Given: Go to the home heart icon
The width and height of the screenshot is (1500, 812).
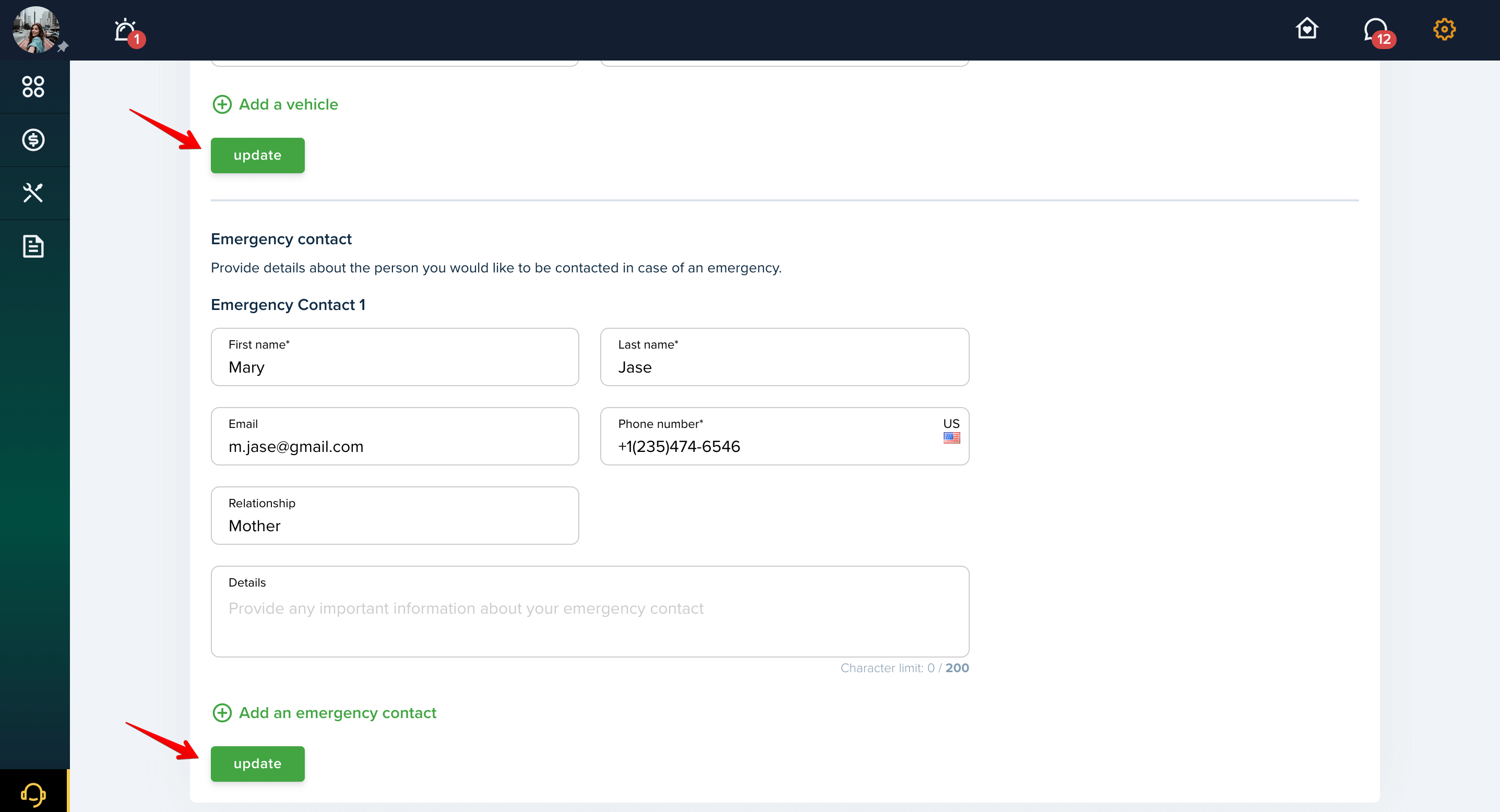Looking at the screenshot, I should click(x=1307, y=29).
